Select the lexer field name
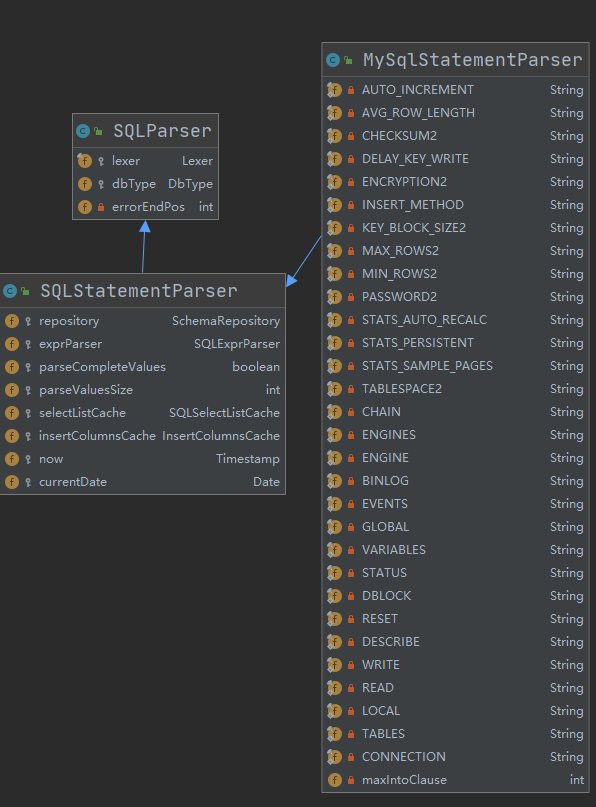 126,161
